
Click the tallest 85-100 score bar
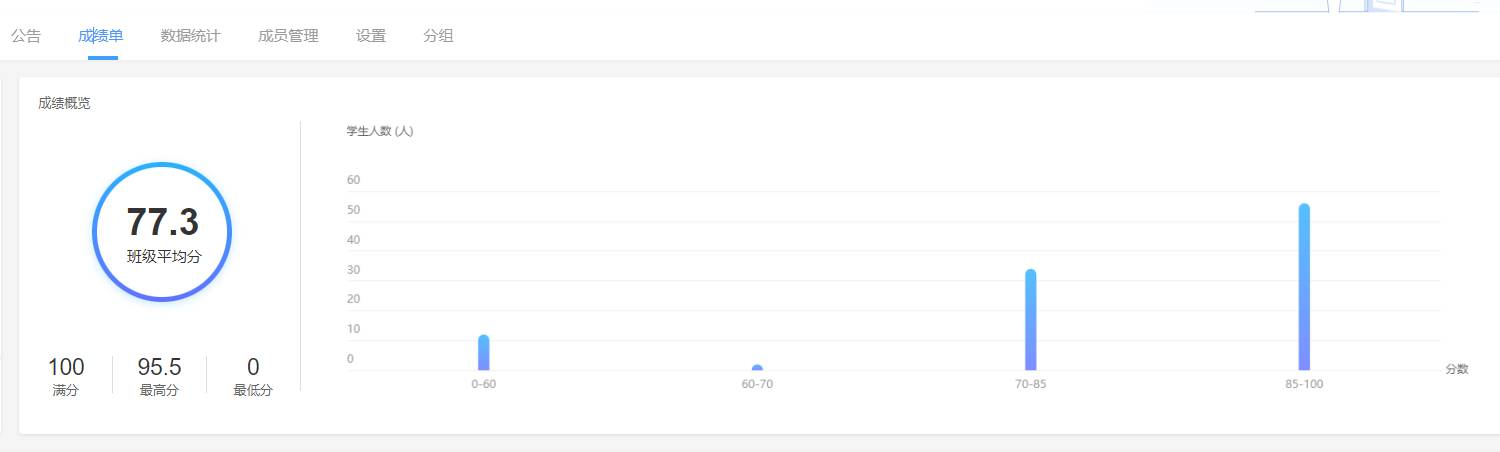pyautogui.click(x=1304, y=287)
